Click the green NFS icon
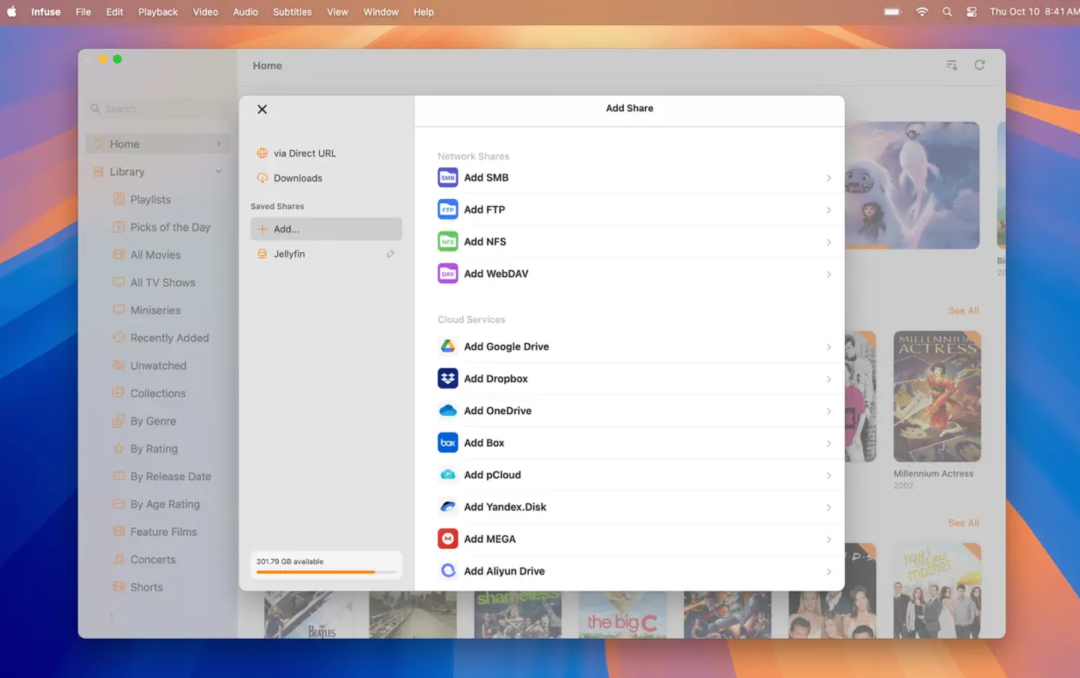 (447, 242)
